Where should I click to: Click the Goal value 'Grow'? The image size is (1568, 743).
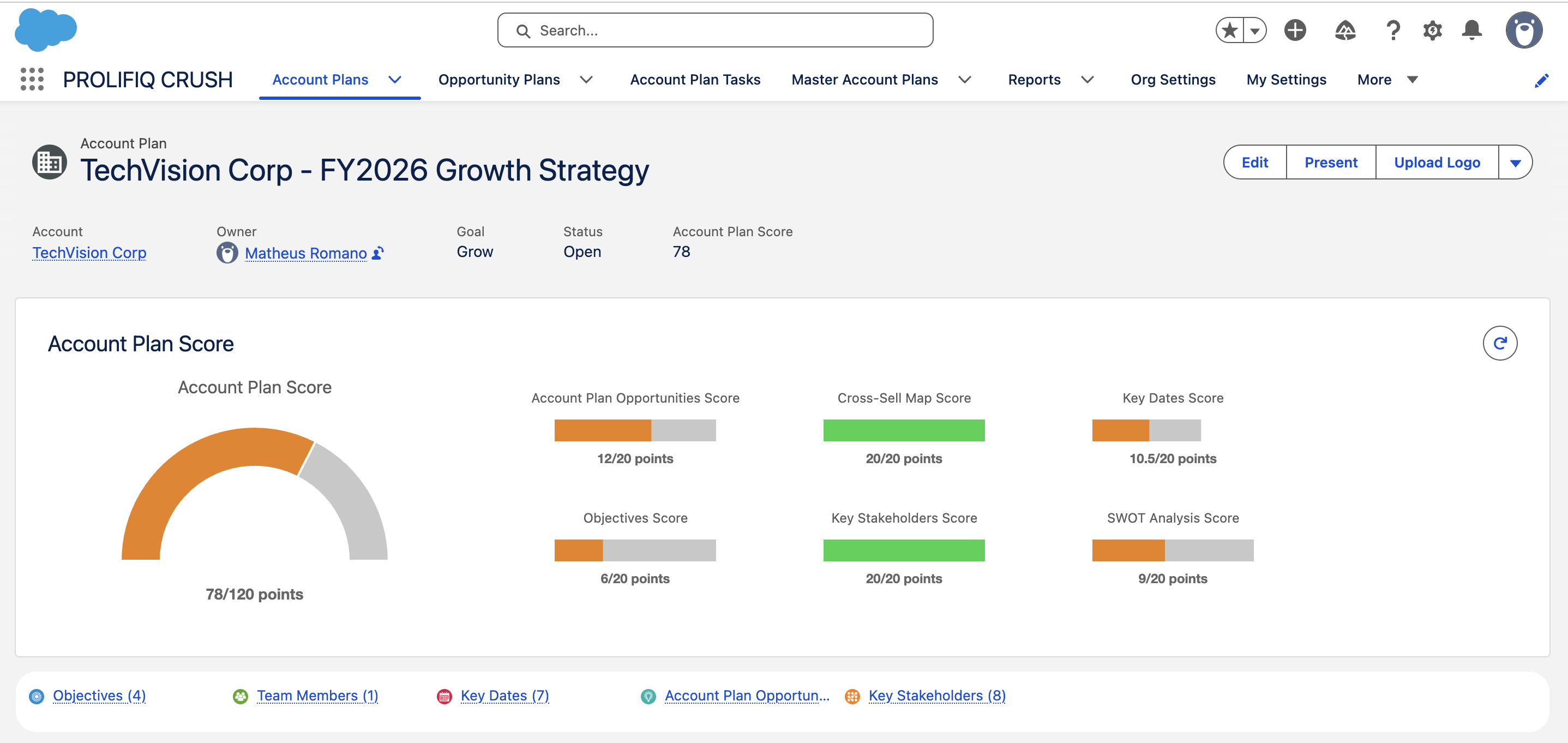pos(475,251)
